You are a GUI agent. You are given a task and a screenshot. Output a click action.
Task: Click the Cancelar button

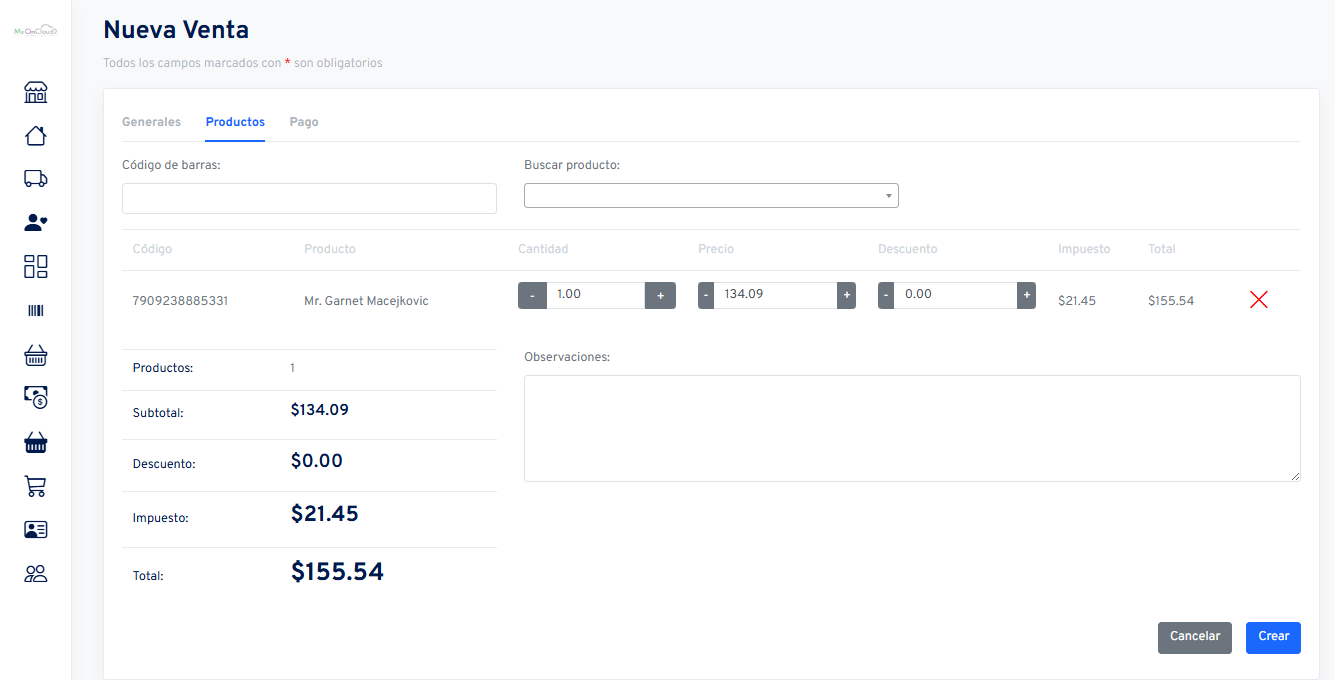pos(1194,637)
